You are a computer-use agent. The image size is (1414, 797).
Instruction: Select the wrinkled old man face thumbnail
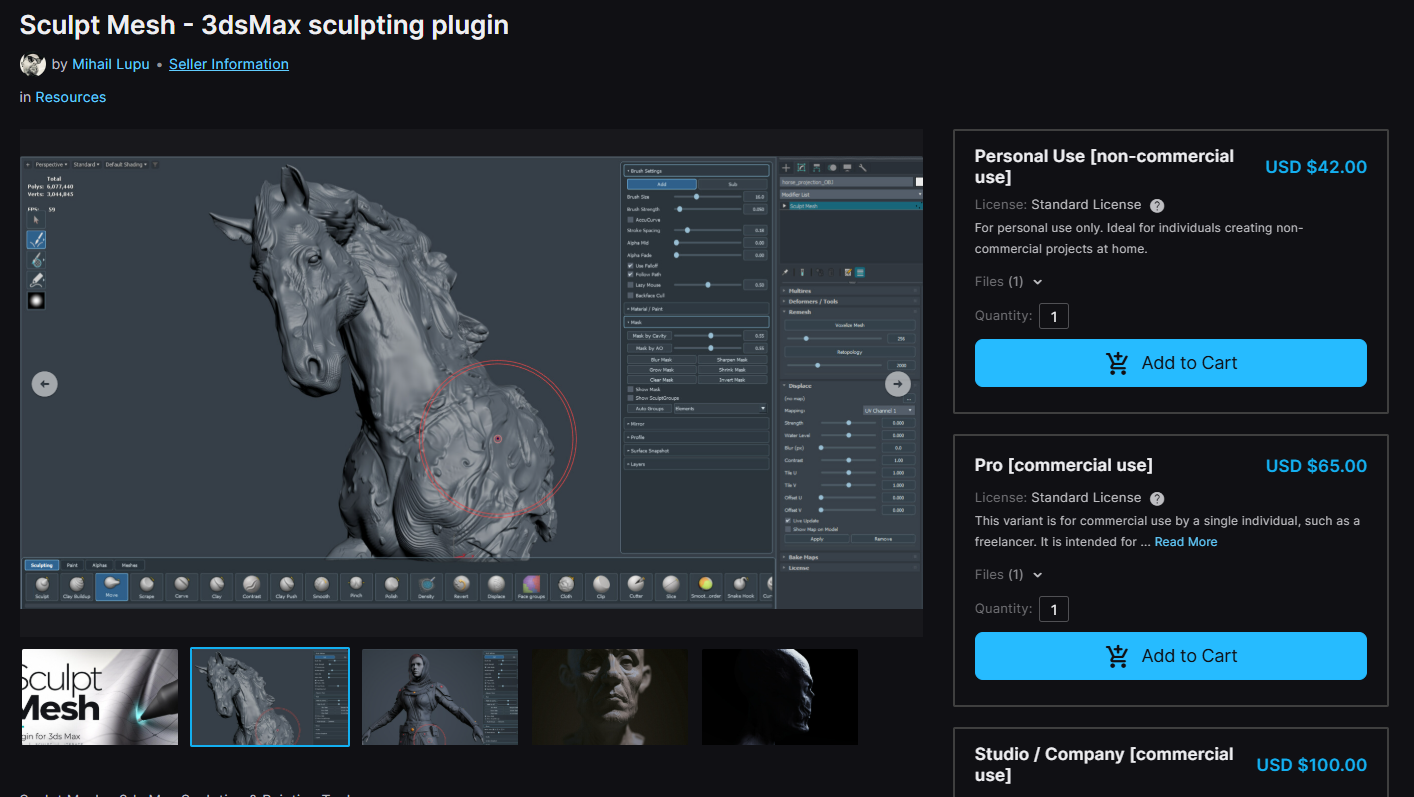pos(610,697)
